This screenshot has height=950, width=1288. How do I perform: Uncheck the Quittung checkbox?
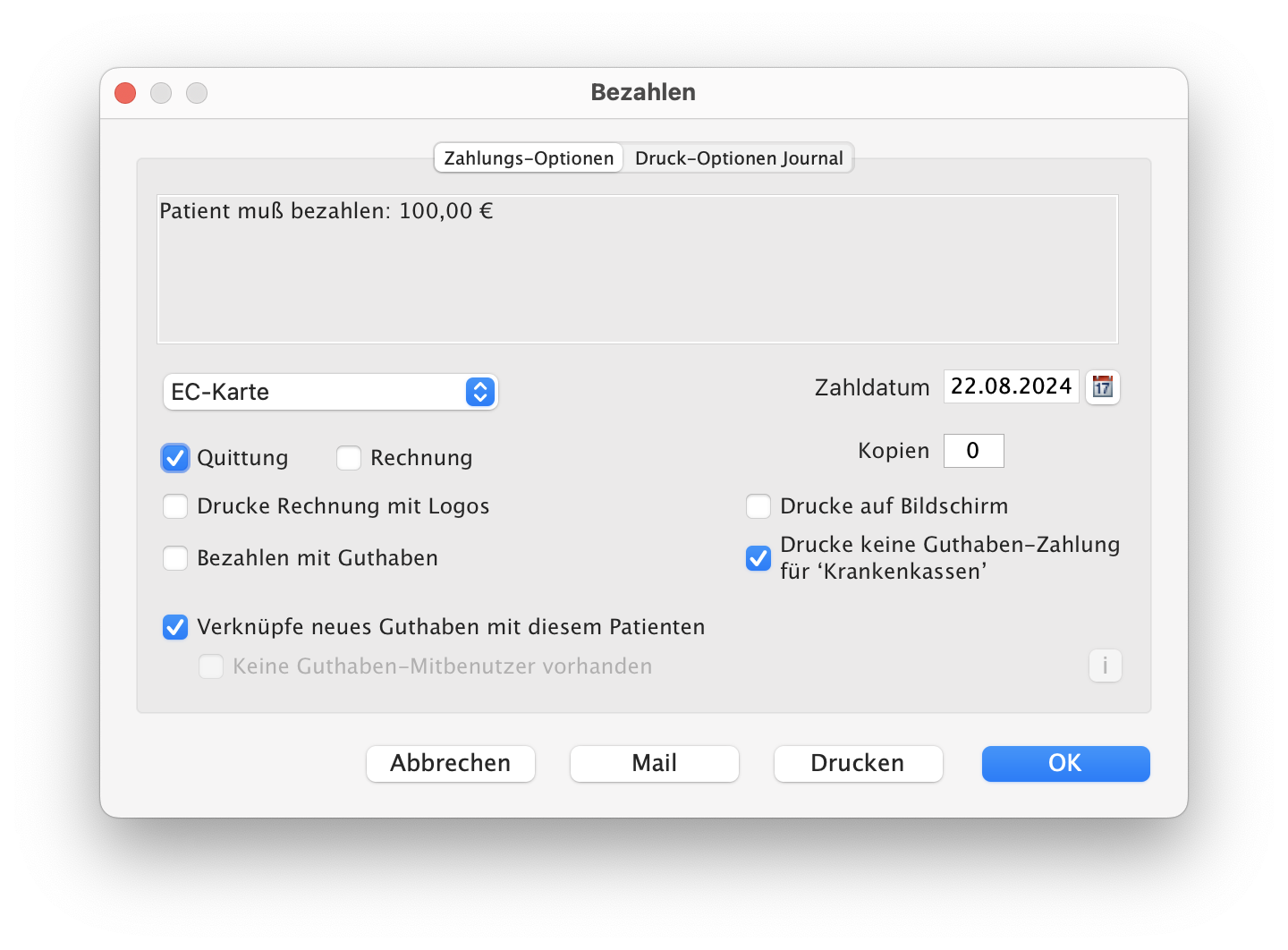click(175, 458)
